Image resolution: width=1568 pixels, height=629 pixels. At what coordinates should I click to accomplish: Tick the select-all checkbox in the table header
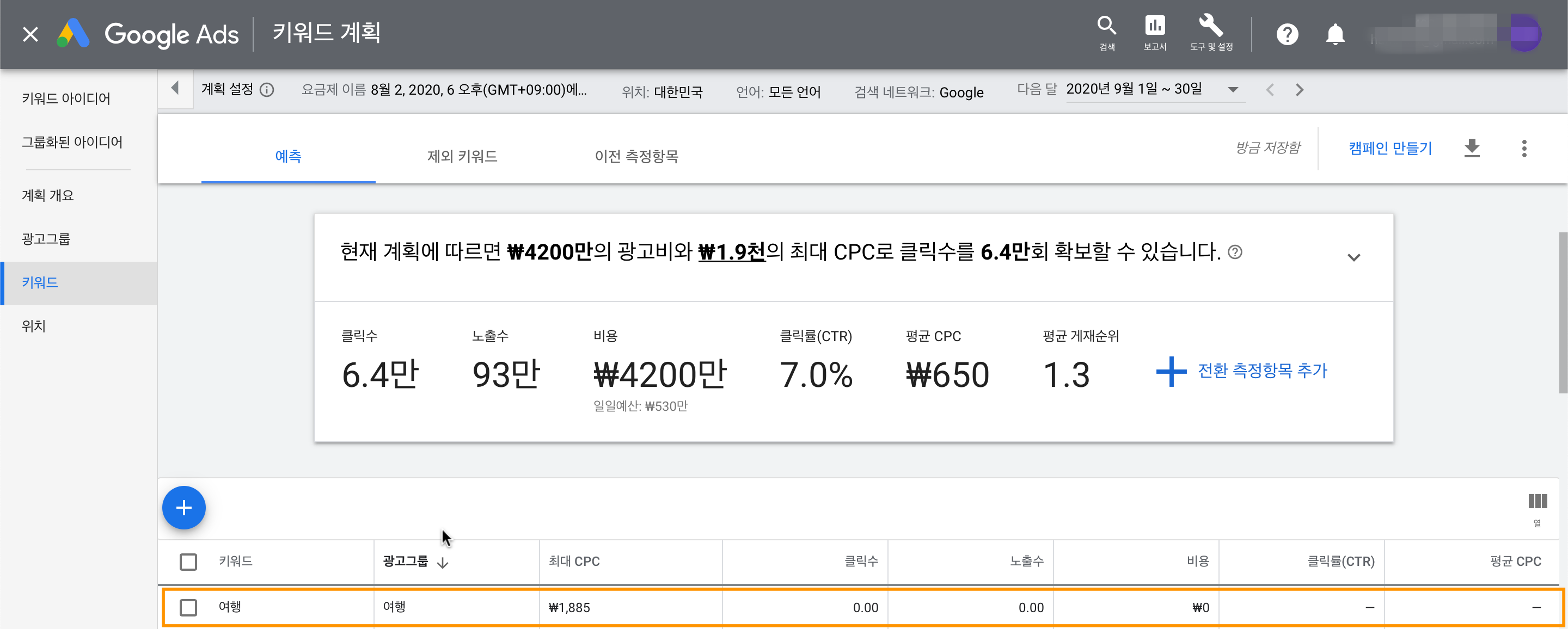(x=188, y=562)
